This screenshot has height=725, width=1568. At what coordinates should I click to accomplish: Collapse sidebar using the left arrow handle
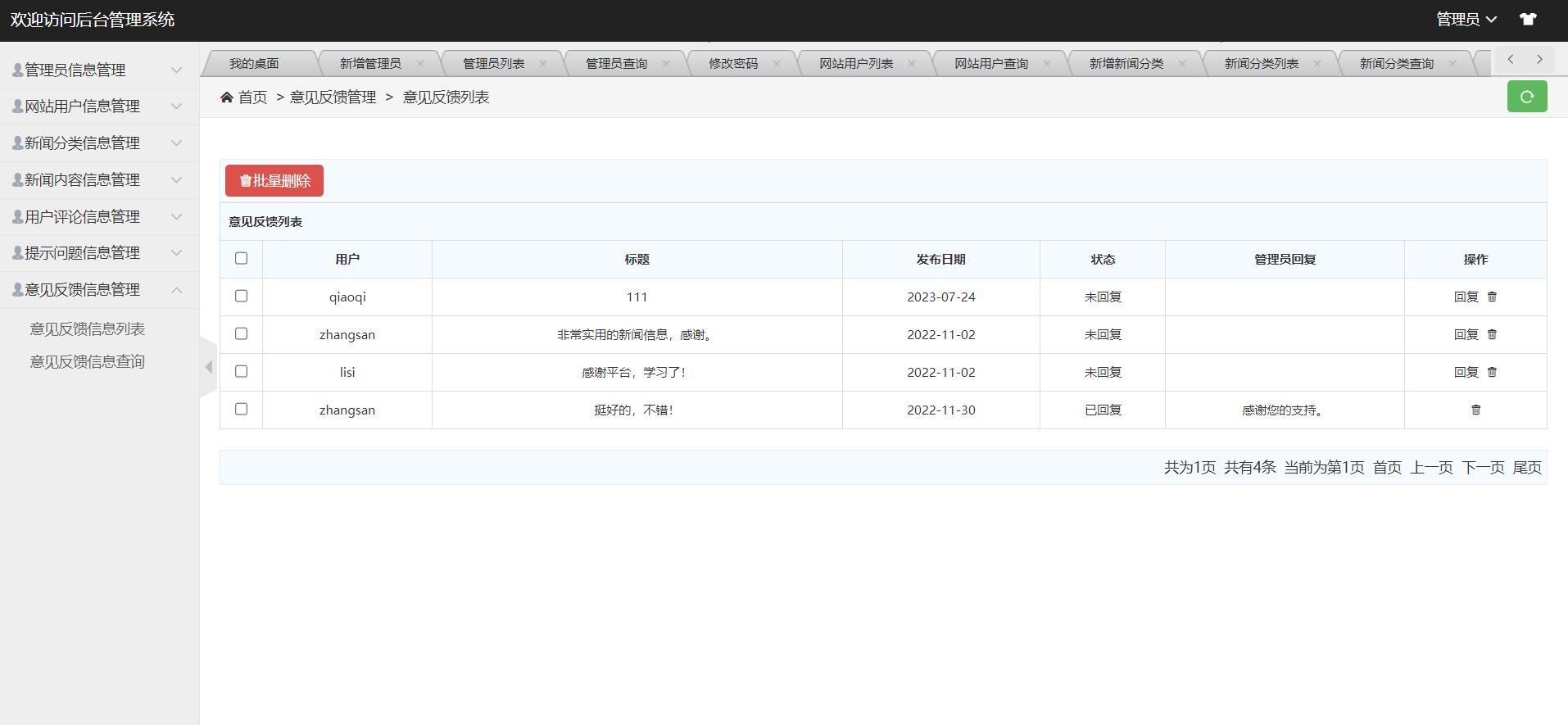pos(208,367)
